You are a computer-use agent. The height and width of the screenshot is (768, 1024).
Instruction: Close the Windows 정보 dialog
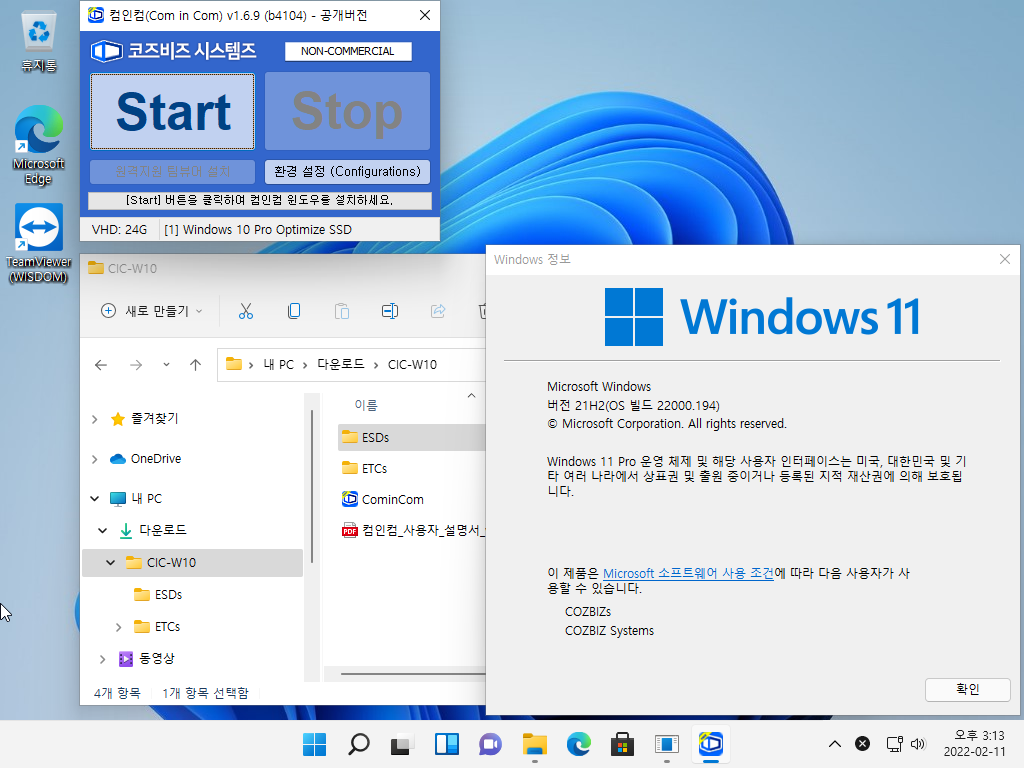pos(1004,259)
